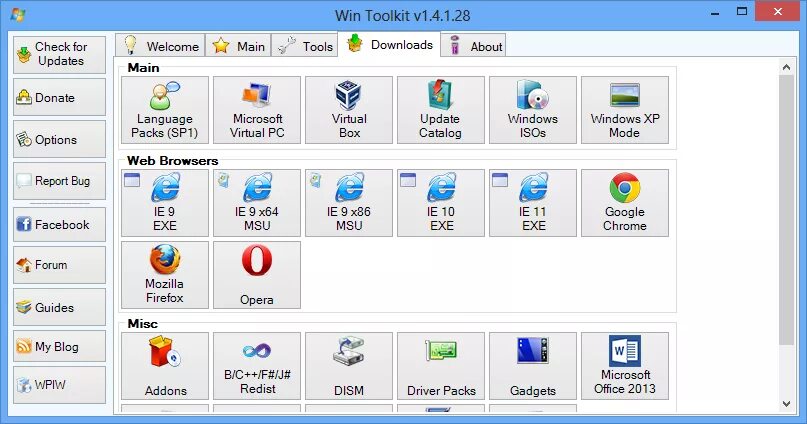Open the Guides button
The image size is (807, 424).
click(59, 307)
